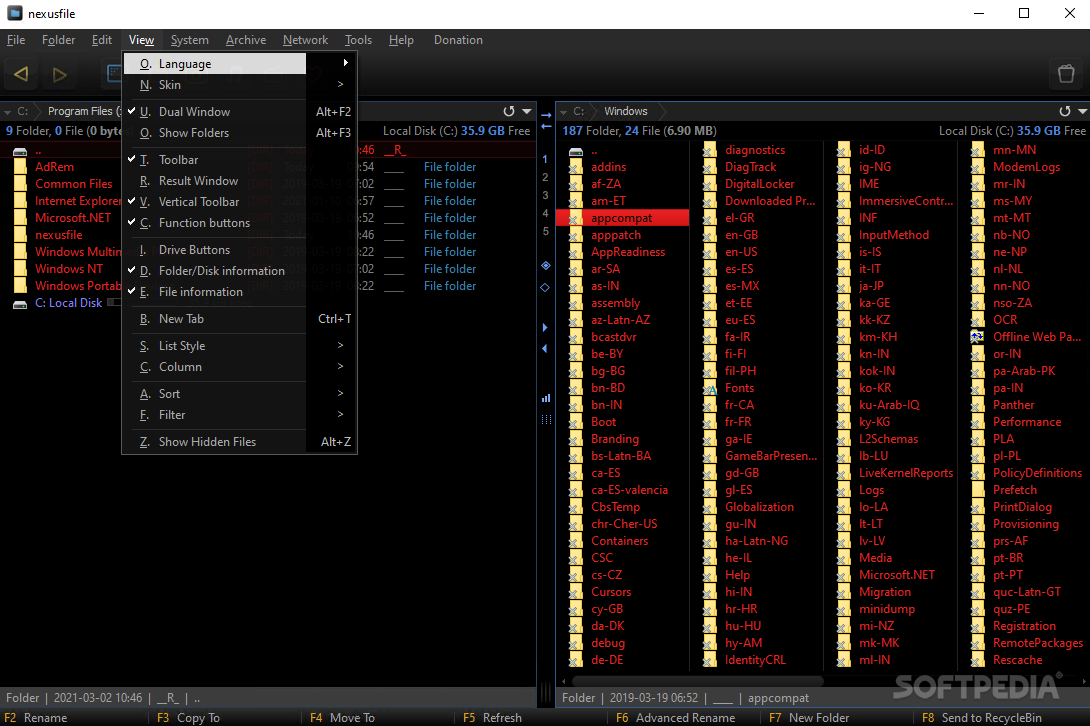Click F3 Copy To function button
The width and height of the screenshot is (1090, 726).
click(x=188, y=718)
